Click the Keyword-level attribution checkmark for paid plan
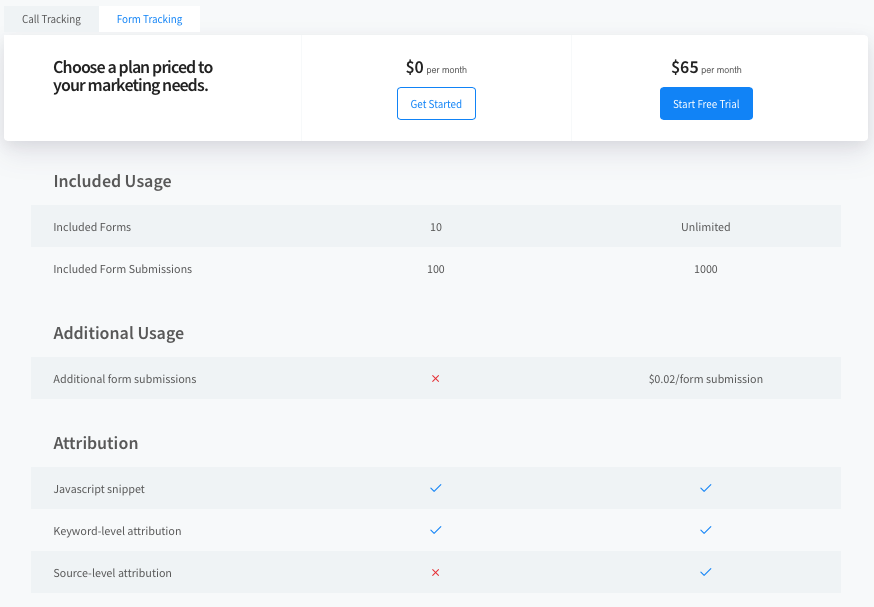This screenshot has height=607, width=874. point(706,530)
